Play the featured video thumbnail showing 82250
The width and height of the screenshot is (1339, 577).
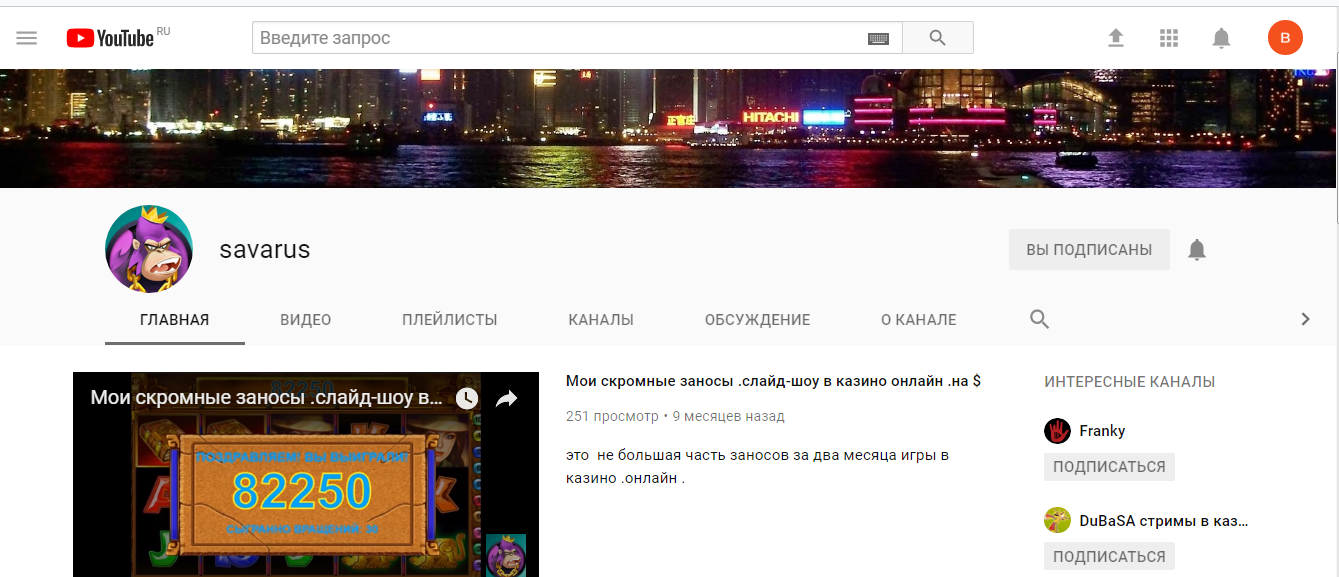coord(306,475)
